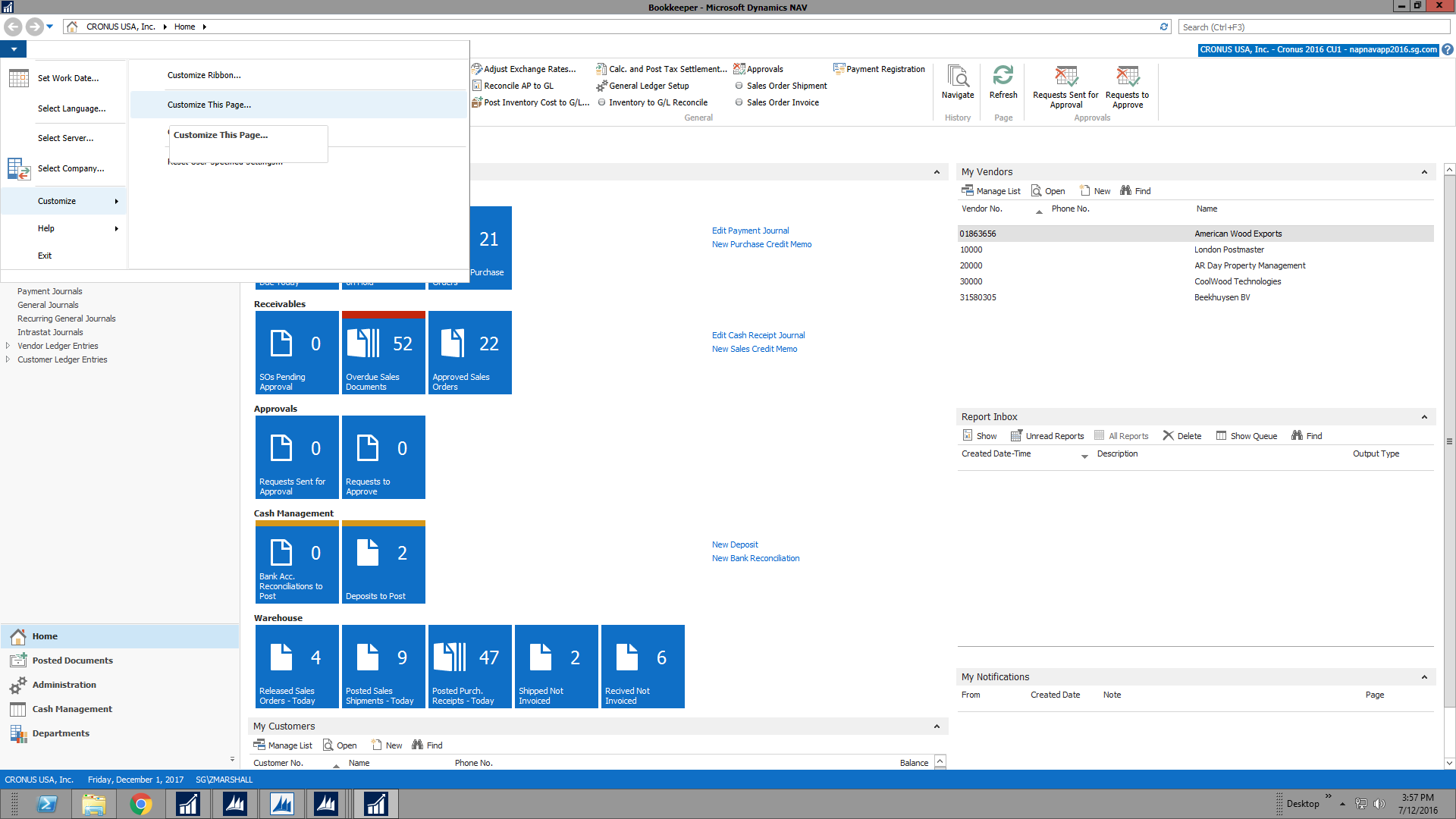
Task: Click Sales Order Shipment option
Action: tap(786, 86)
